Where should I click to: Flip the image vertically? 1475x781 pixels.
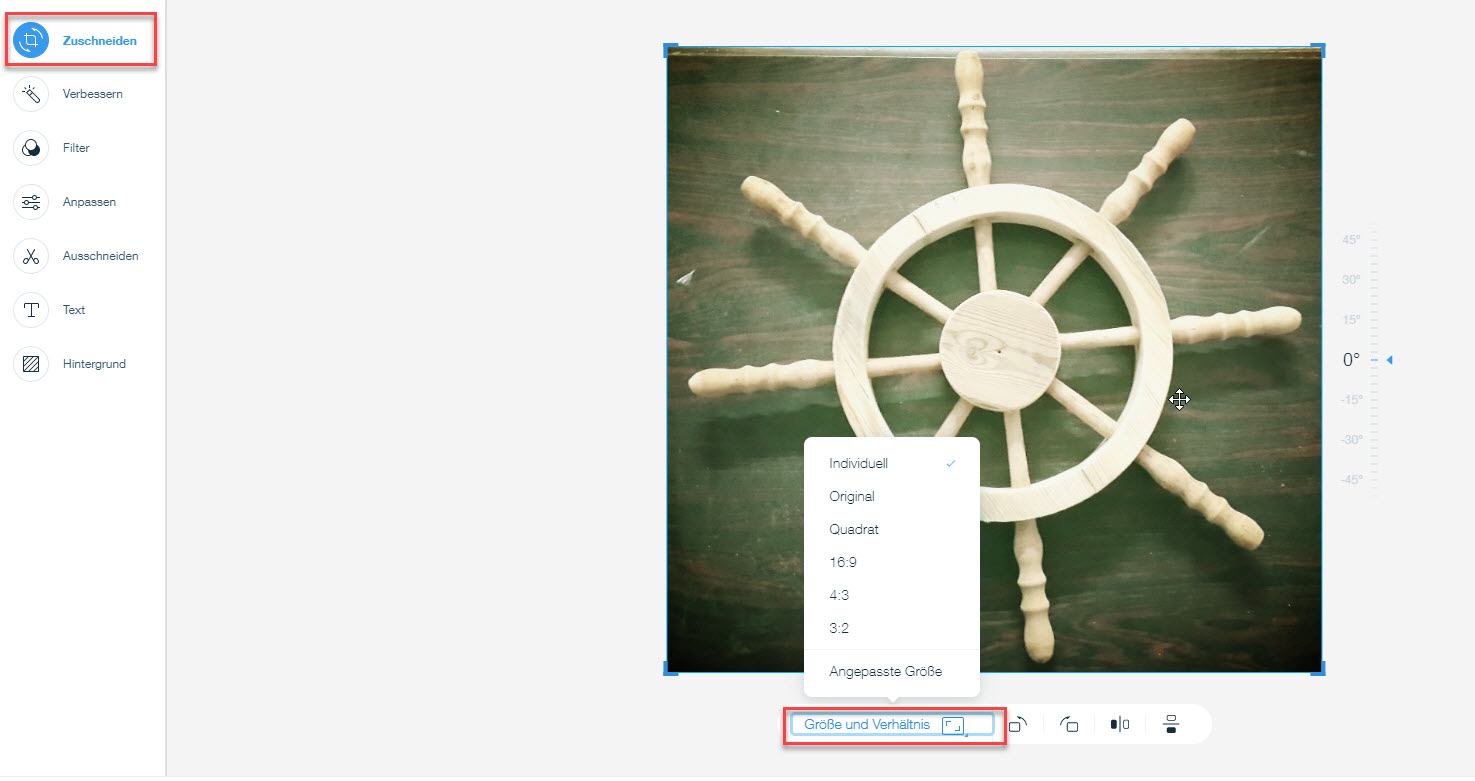coord(1171,725)
